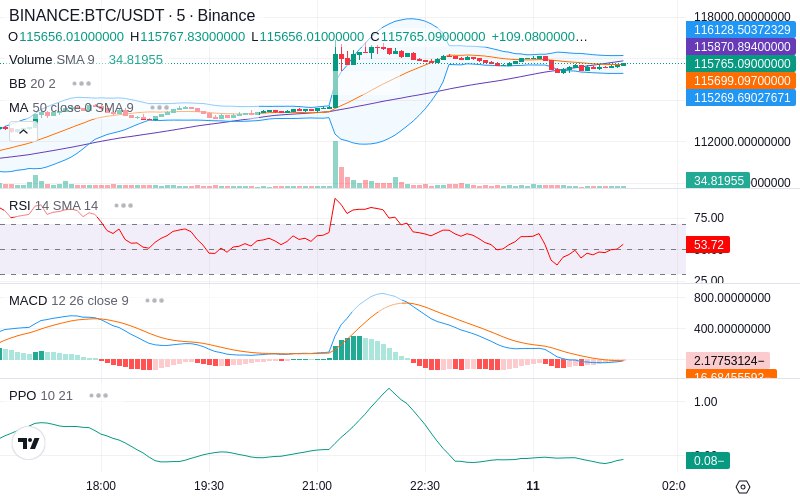The image size is (800, 500).
Task: Open MA 50 indicator more options
Action: pos(160,108)
